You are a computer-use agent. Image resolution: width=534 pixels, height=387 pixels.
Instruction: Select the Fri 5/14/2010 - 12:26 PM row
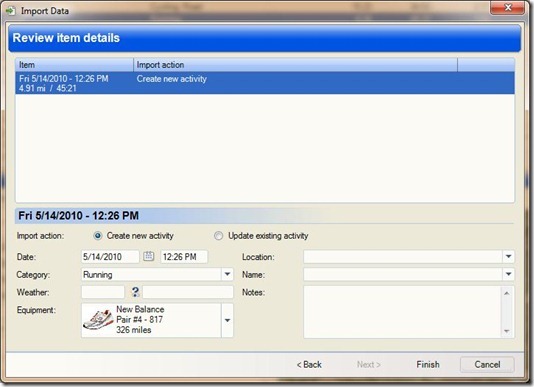265,83
